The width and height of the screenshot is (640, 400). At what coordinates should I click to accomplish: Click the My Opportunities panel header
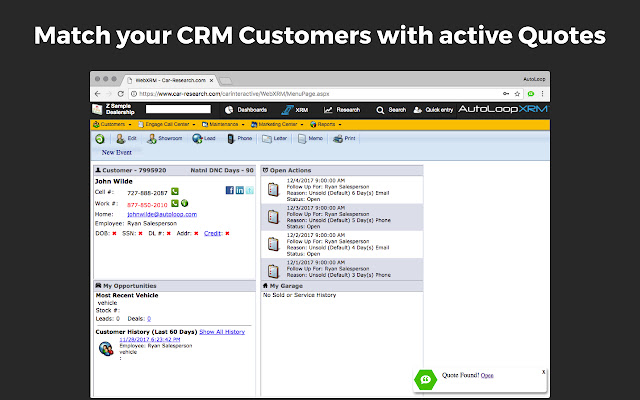click(175, 286)
